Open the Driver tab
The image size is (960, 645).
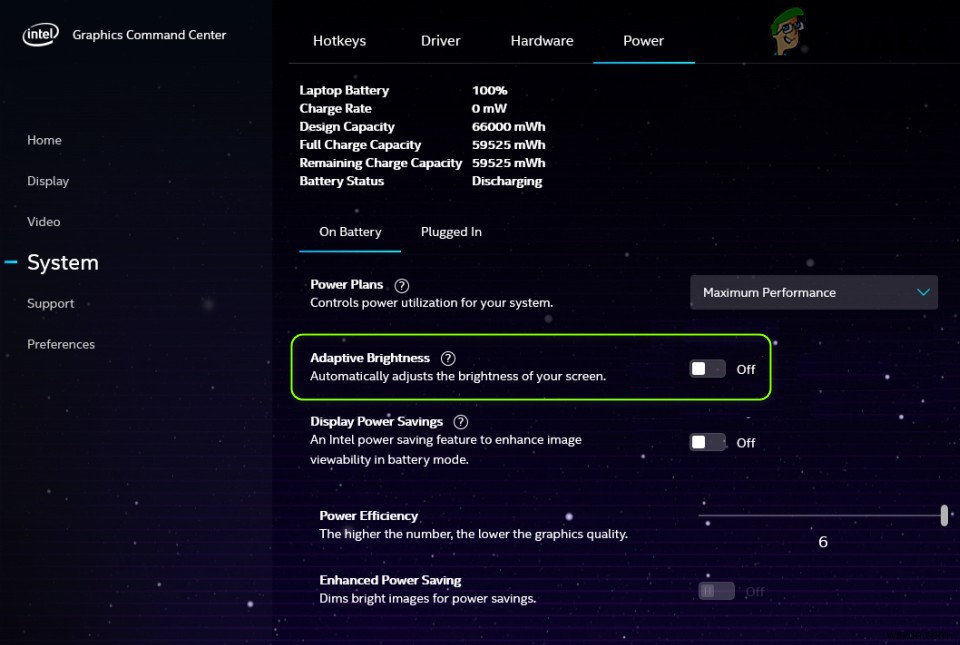click(440, 41)
